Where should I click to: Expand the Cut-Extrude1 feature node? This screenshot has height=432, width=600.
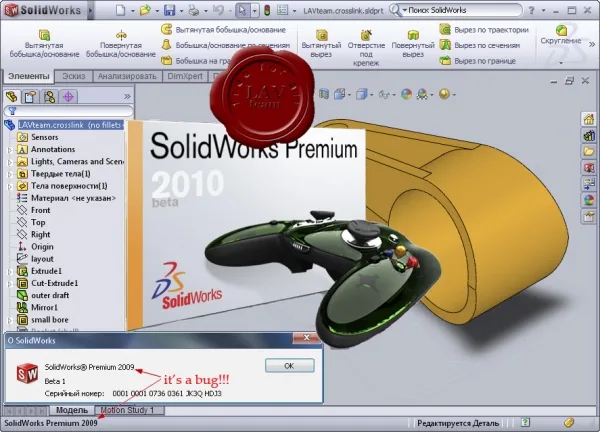10,284
